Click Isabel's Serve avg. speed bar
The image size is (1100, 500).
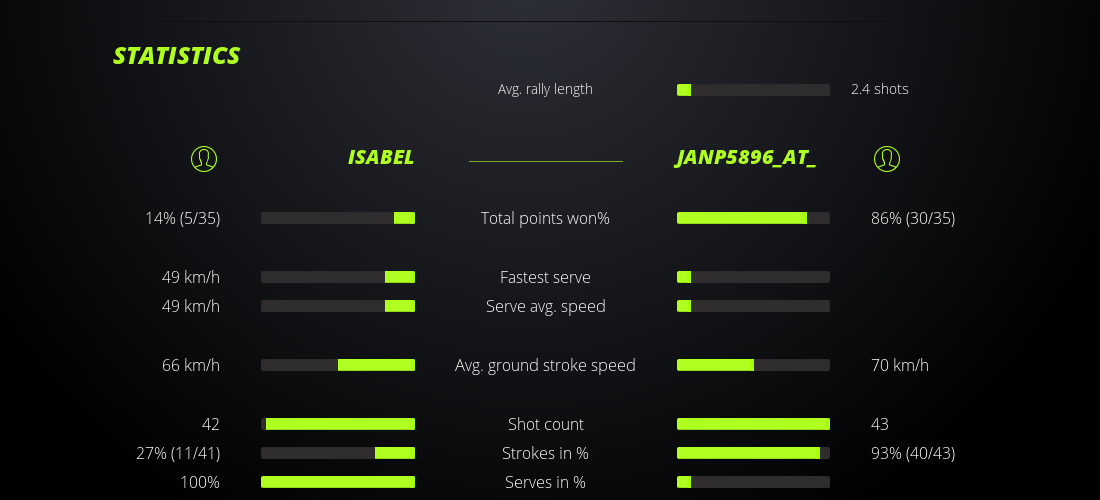338,306
